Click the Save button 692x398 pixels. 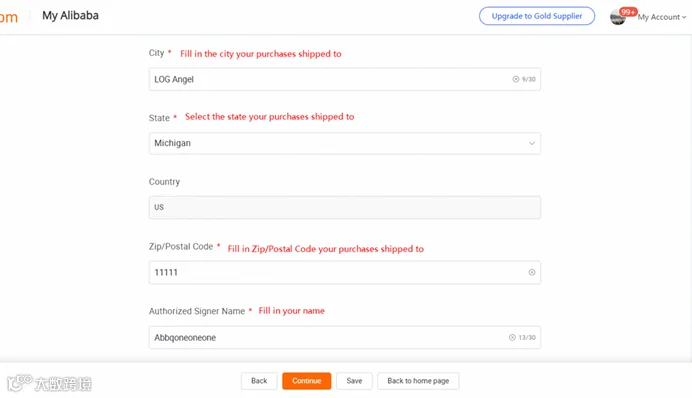click(354, 381)
